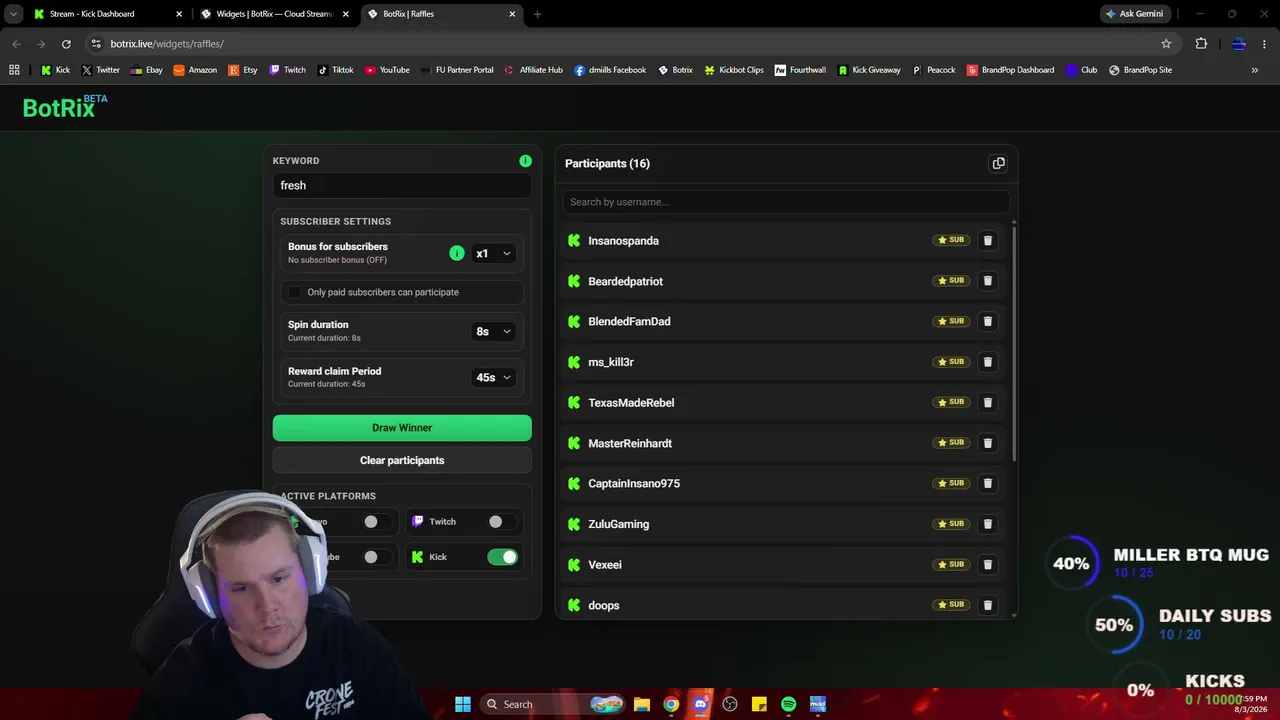The height and width of the screenshot is (720, 1280).
Task: Open the BrandPop Dashboard bookmark
Action: [x=1010, y=70]
